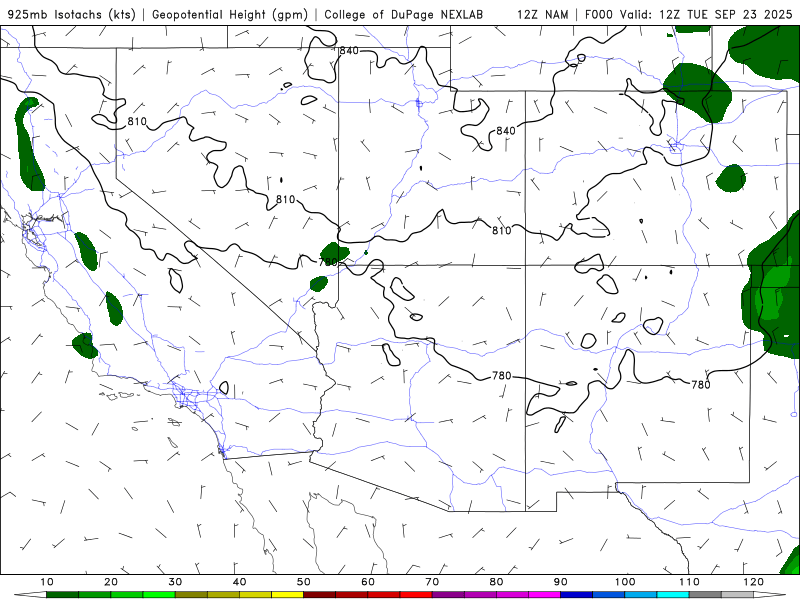
Task: Pick the light gray 115-120 kt swatch
Action: click(x=737, y=595)
